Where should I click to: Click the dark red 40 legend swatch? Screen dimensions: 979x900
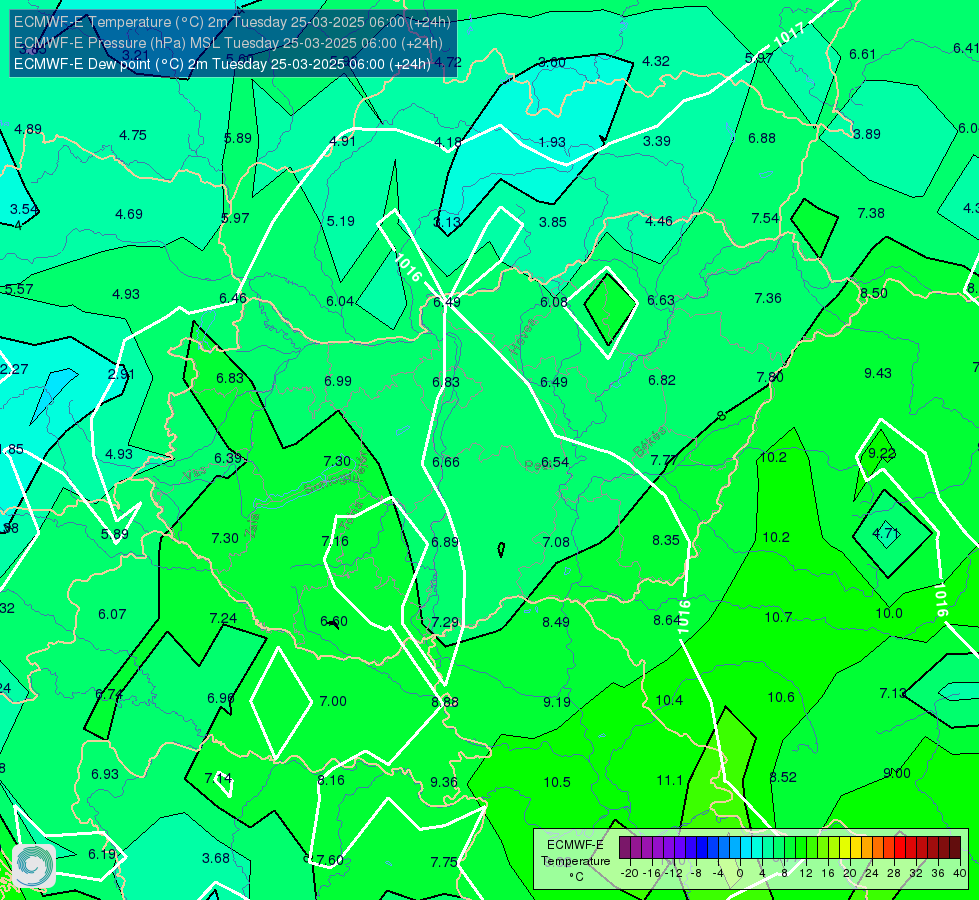point(955,848)
